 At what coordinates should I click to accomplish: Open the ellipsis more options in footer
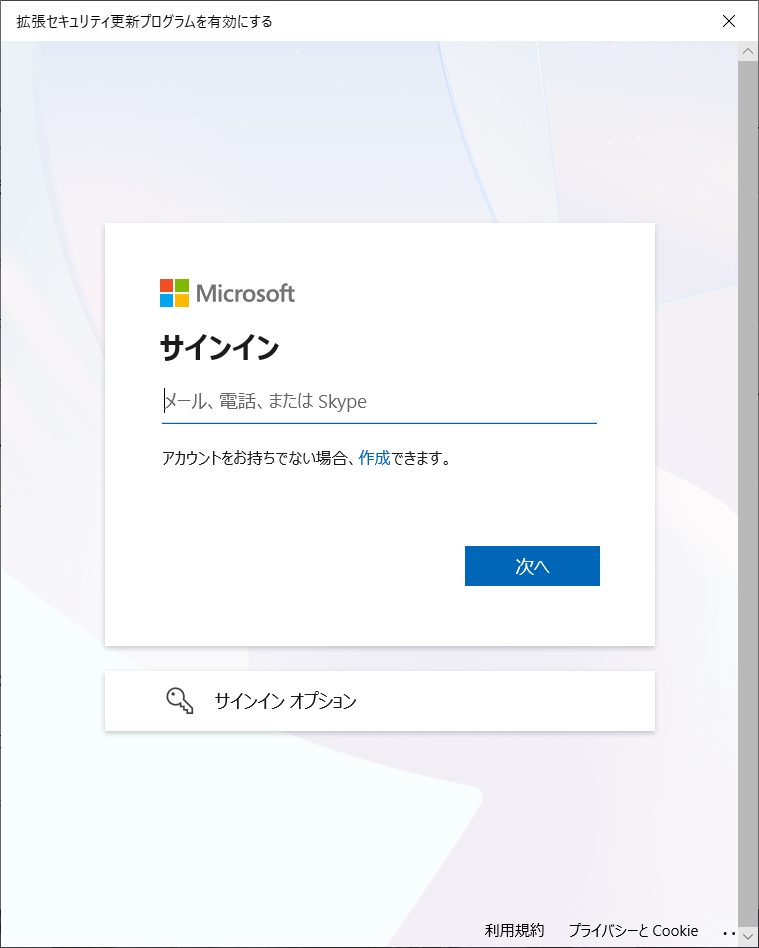[729, 933]
